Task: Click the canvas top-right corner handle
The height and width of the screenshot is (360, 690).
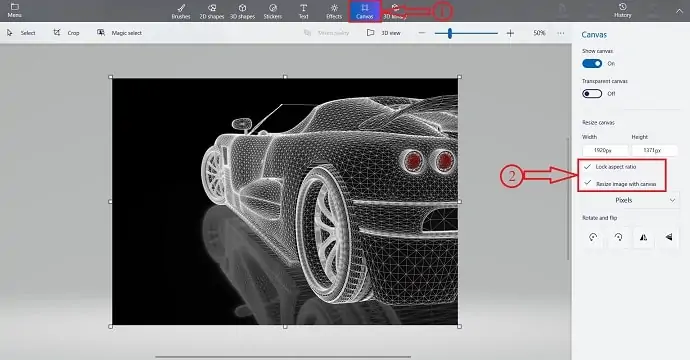Action: (x=459, y=77)
